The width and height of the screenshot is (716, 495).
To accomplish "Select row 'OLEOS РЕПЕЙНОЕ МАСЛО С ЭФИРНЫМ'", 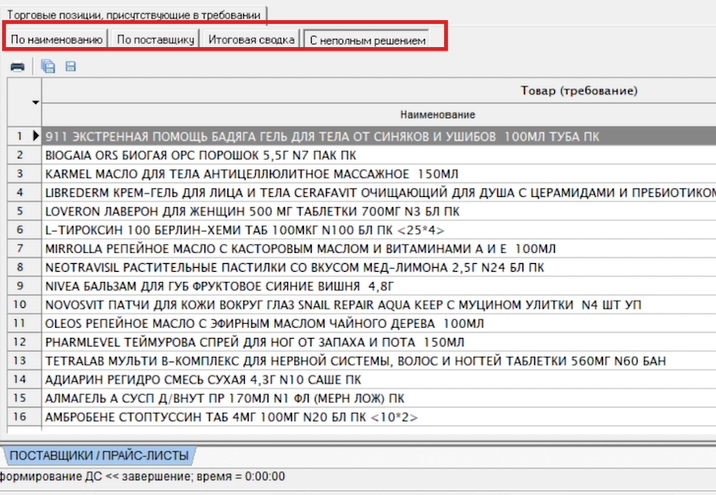I will click(x=379, y=324).
